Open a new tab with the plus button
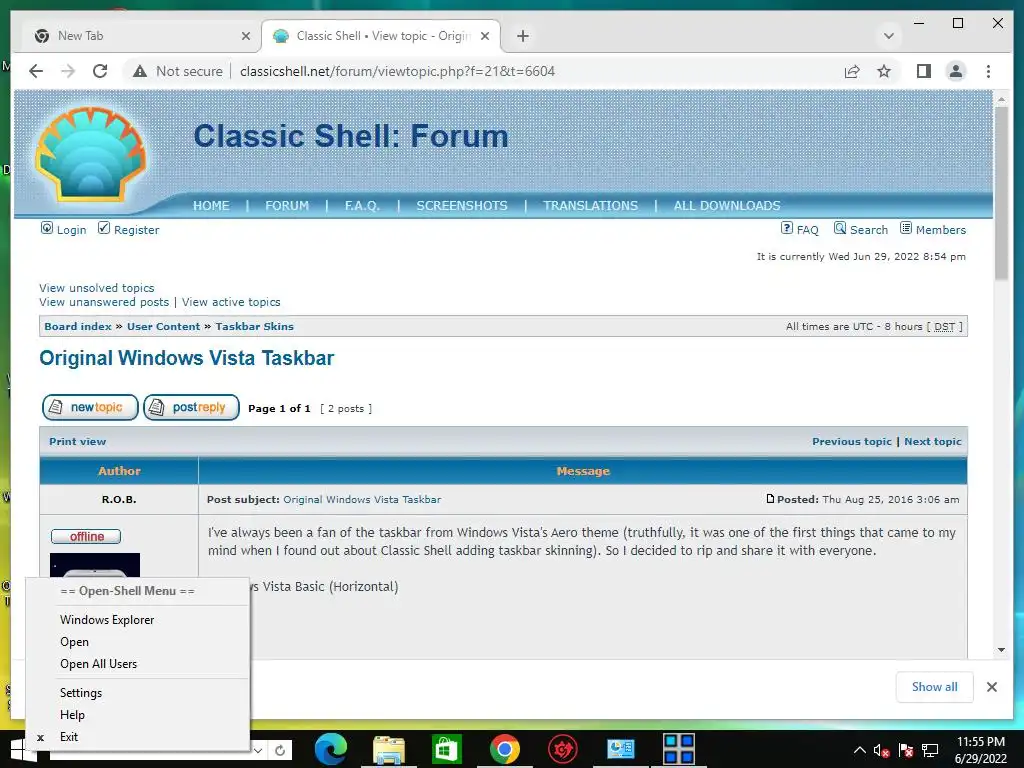The image size is (1024, 768). tap(522, 36)
